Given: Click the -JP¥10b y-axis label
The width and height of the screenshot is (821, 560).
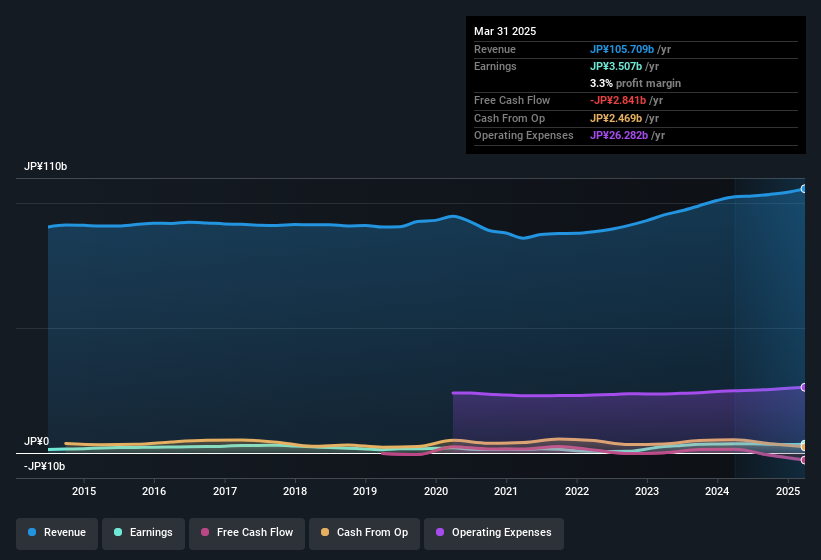Looking at the screenshot, I should (x=45, y=466).
